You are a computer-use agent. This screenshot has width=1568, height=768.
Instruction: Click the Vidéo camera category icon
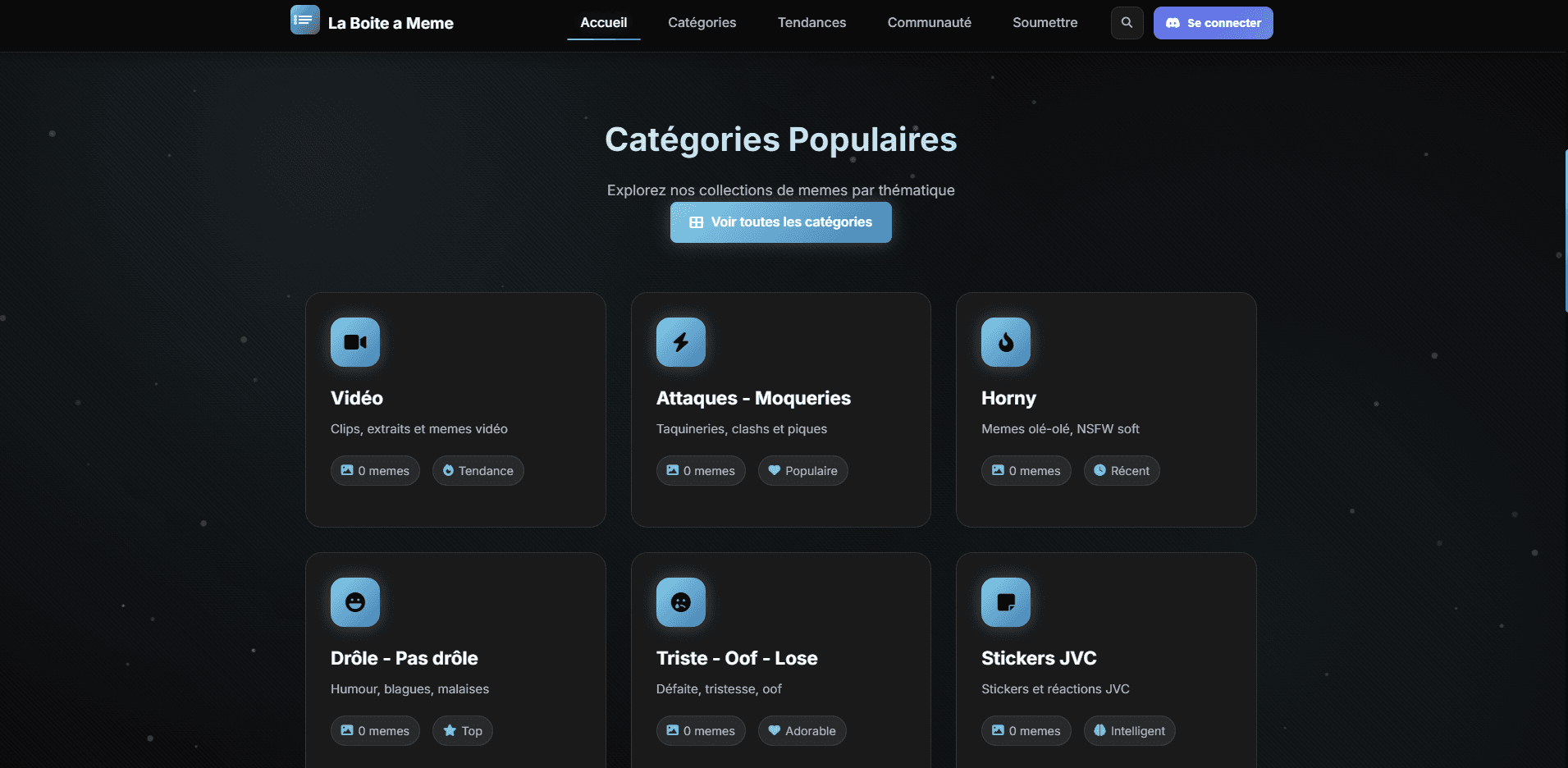pos(354,342)
